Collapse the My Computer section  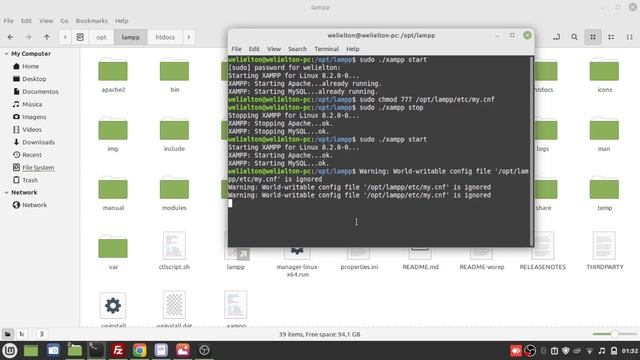tap(7, 54)
